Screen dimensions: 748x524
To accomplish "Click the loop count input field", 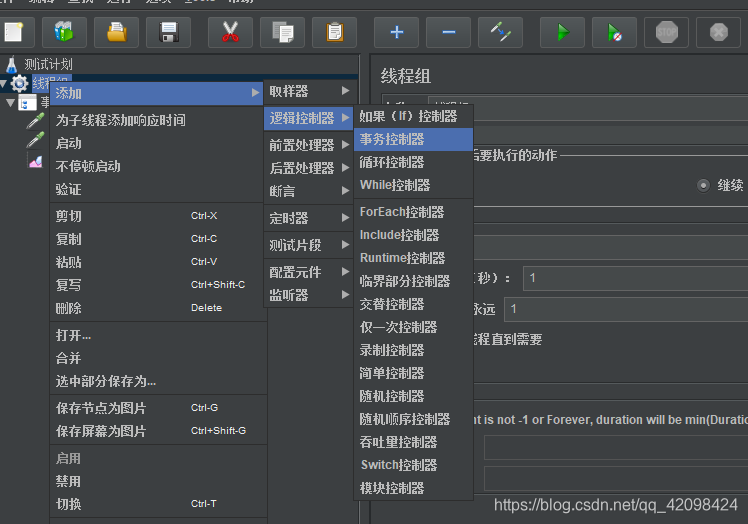I will (626, 309).
